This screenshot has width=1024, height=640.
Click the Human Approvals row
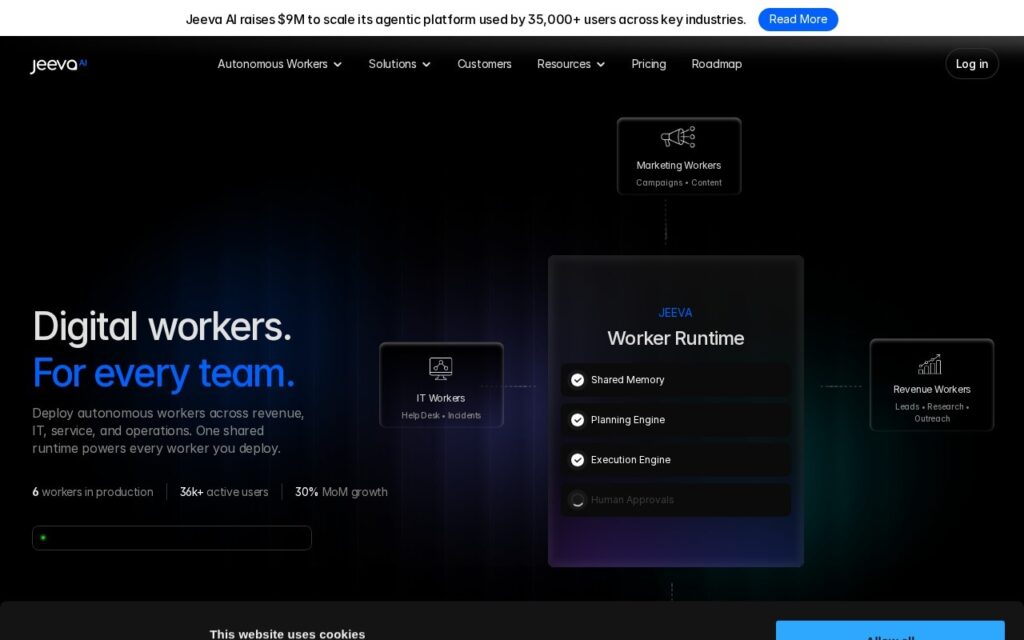[675, 500]
